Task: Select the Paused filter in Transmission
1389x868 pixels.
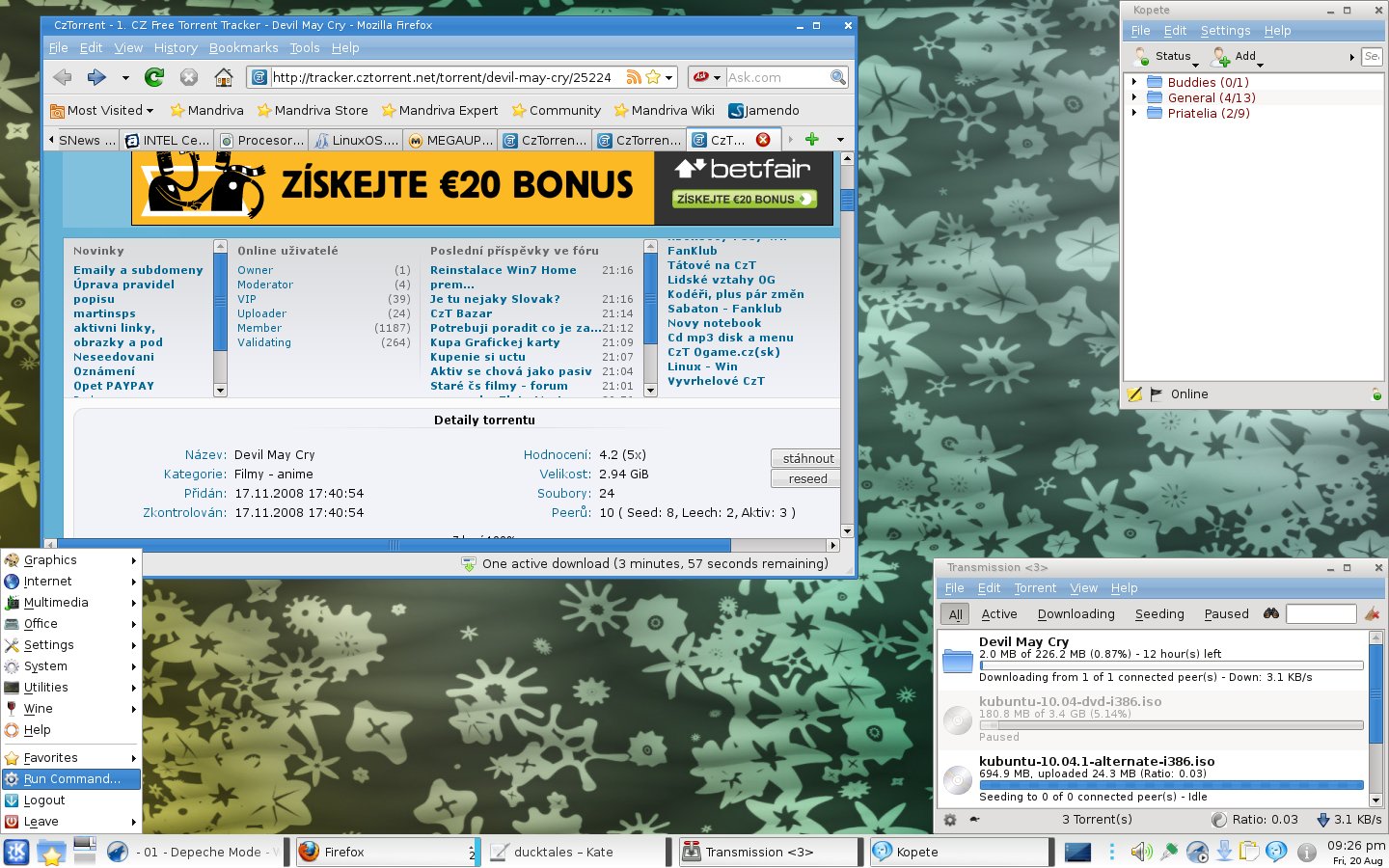Action: 1226,613
